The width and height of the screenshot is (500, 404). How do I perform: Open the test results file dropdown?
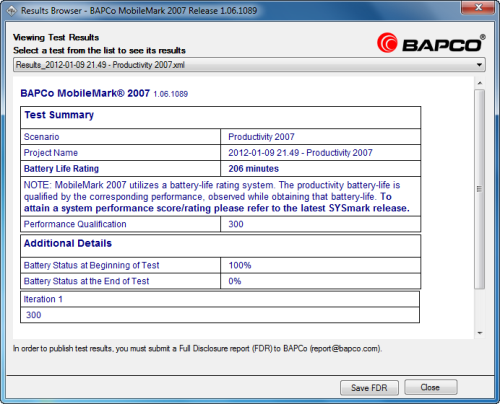[249, 65]
